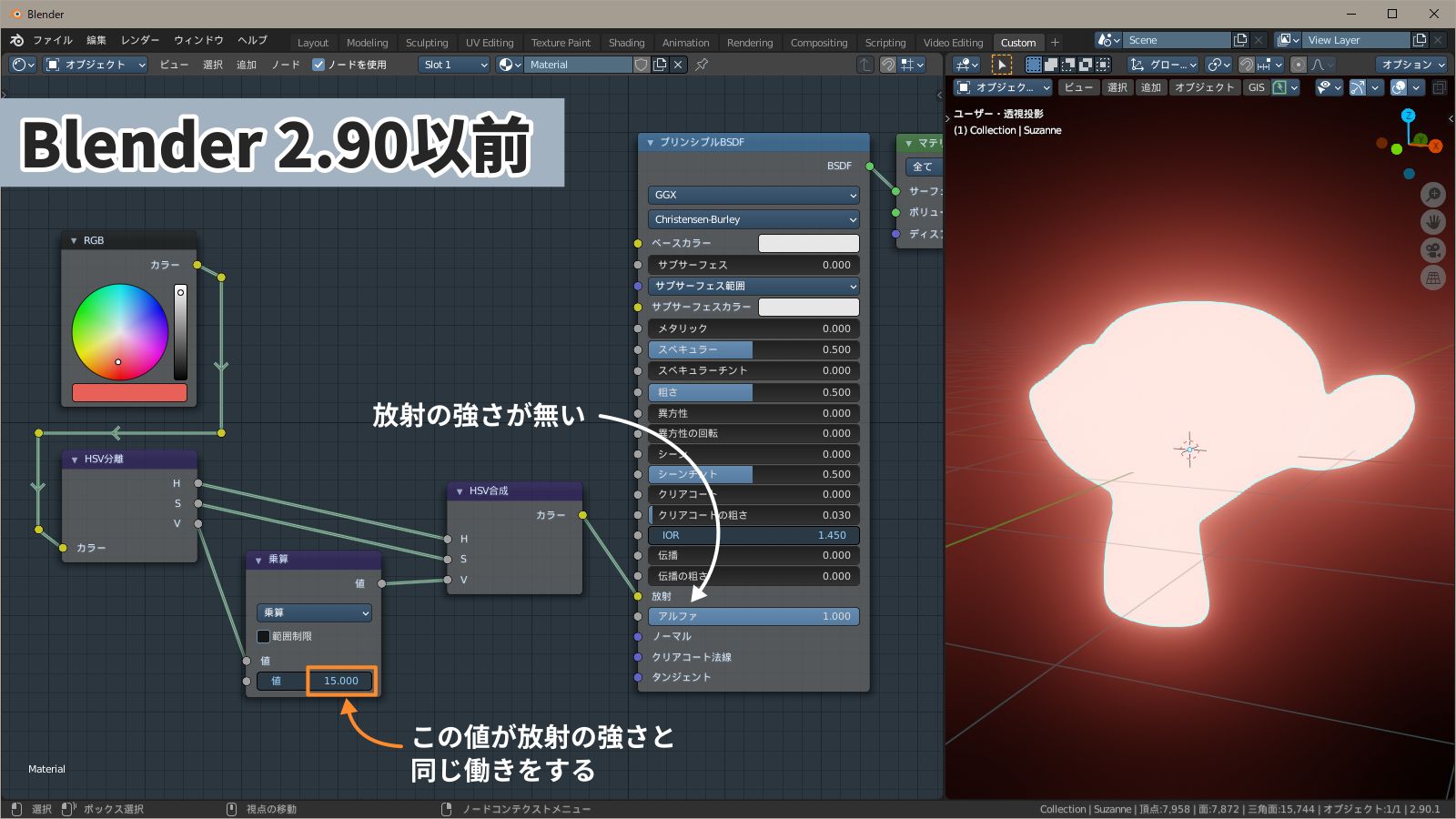Viewport: 1456px width, 819px height.
Task: Toggle viewport snapping magnet icon
Action: tap(1247, 65)
